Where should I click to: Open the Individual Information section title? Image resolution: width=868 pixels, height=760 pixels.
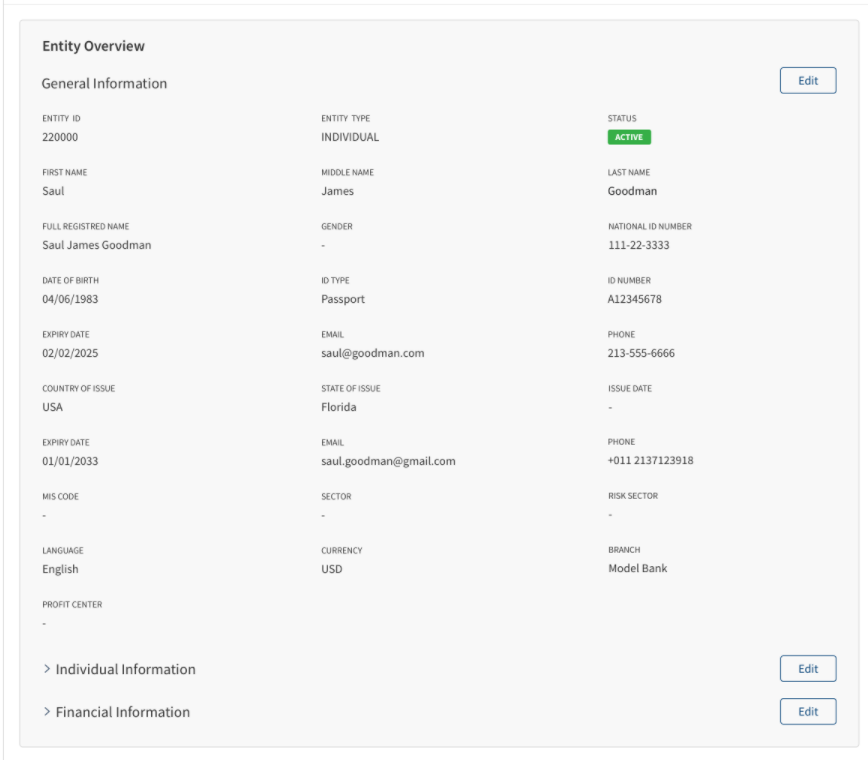[x=126, y=669]
